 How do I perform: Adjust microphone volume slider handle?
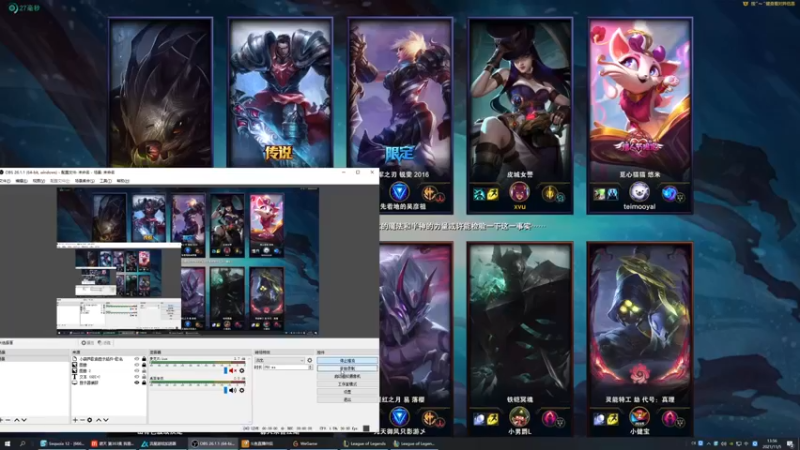coord(226,370)
